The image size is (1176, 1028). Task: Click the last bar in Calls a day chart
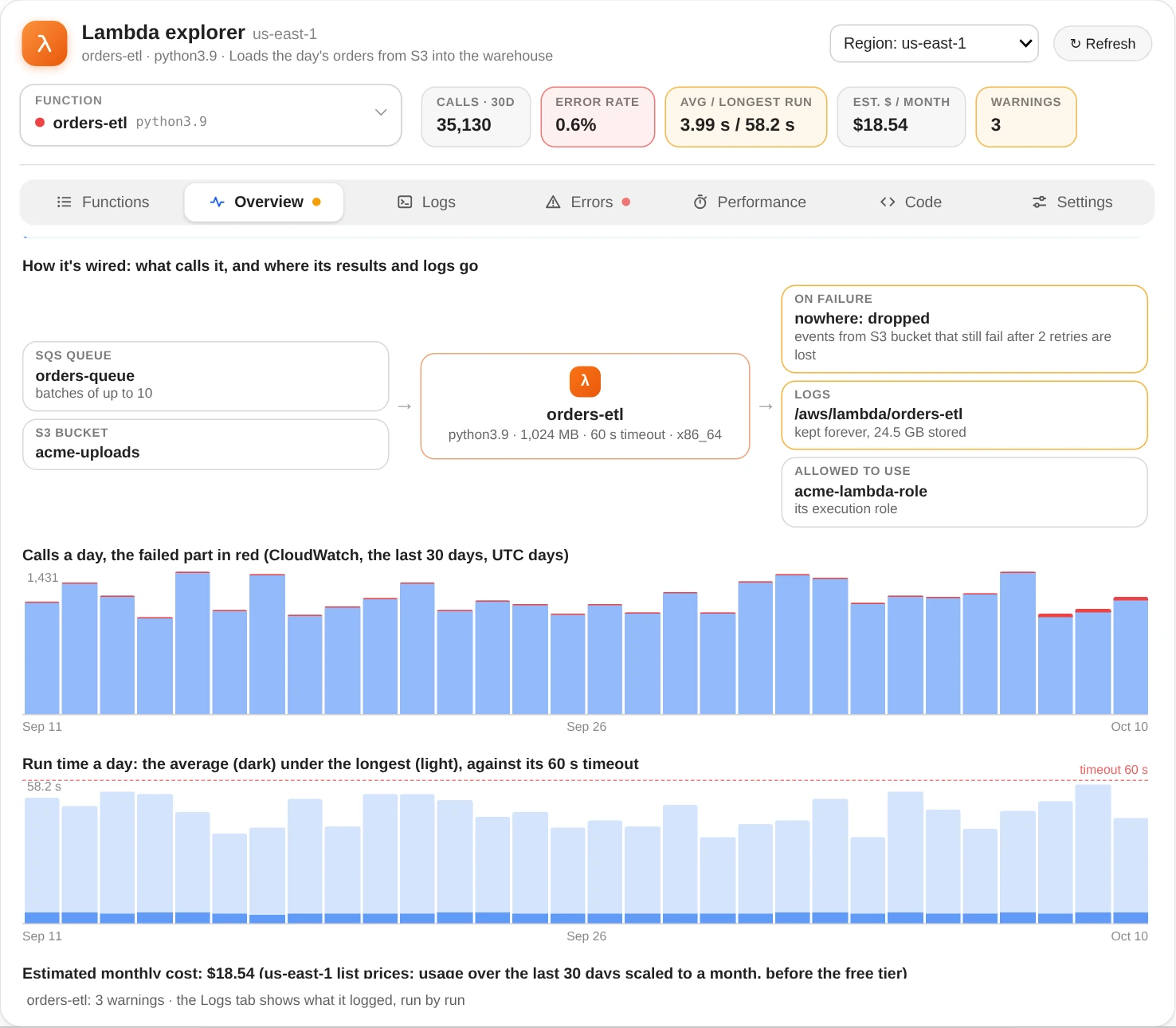1131,655
